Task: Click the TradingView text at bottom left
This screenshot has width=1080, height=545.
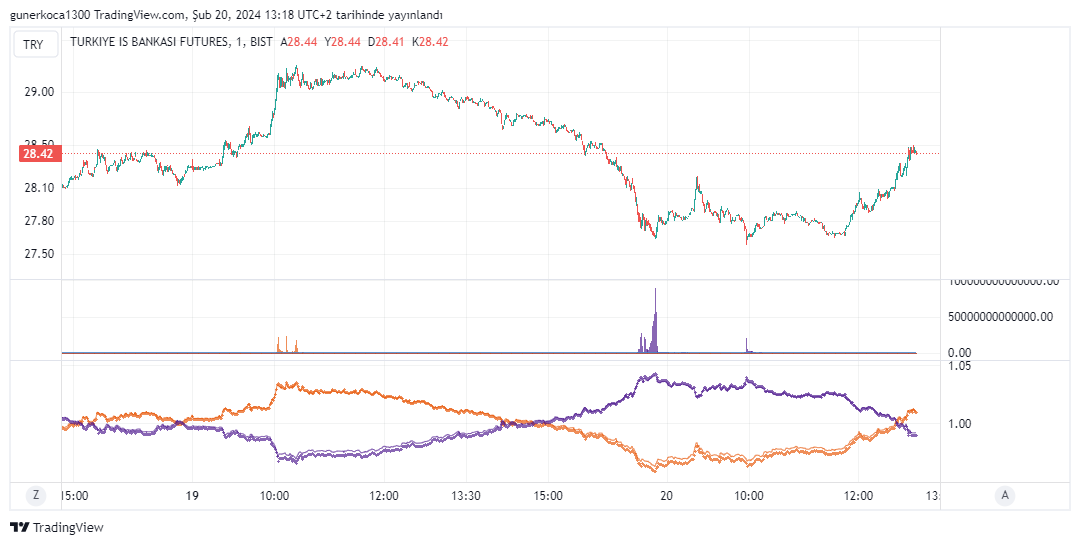Action: click(68, 527)
